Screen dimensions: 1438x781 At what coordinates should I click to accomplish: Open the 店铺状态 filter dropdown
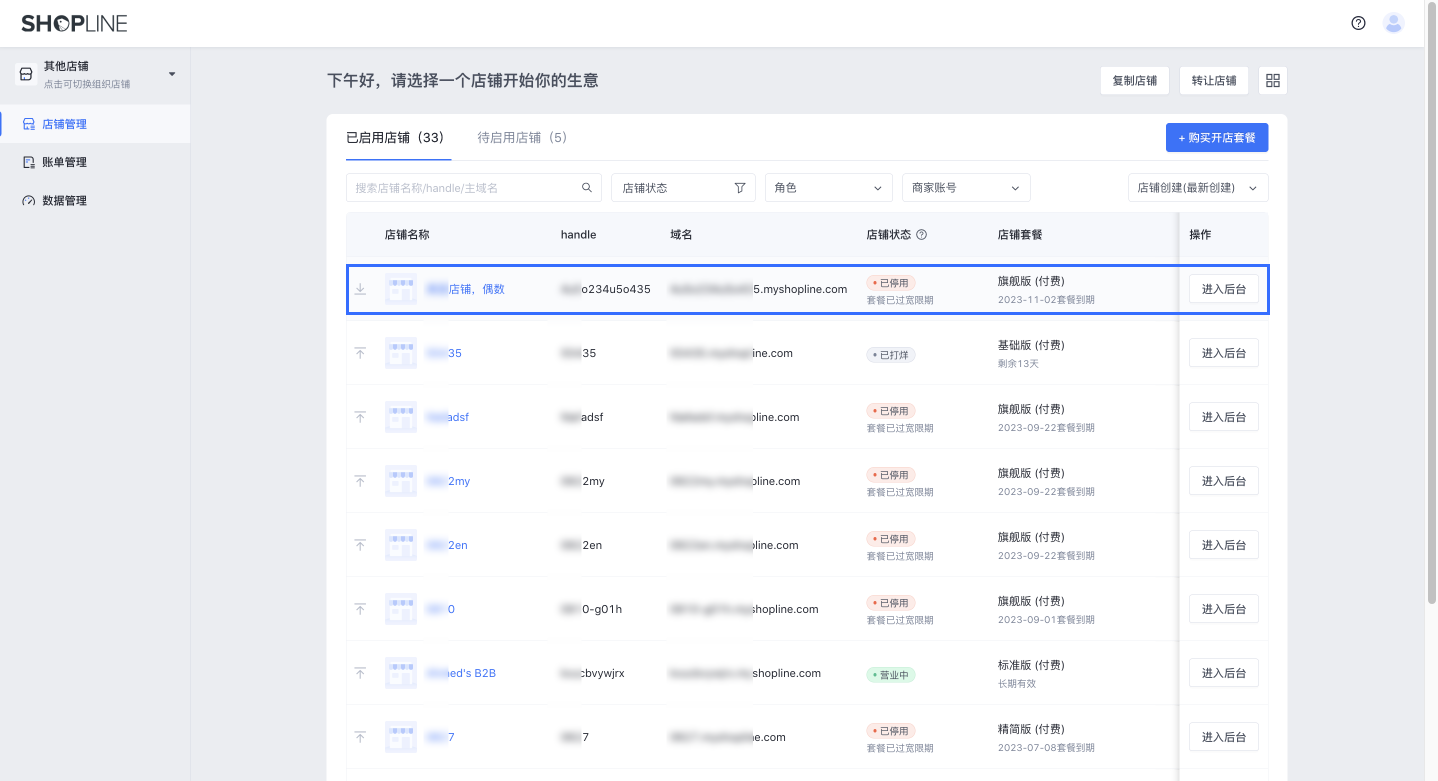pyautogui.click(x=683, y=187)
